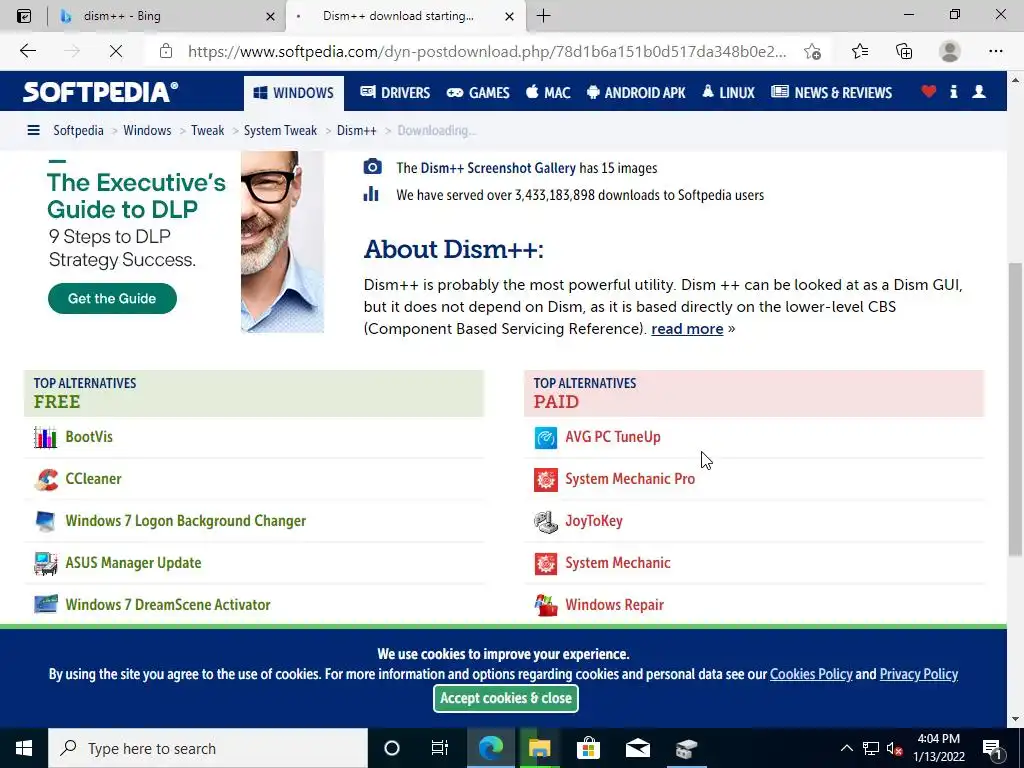Click the muted volume tray icon
1024x768 pixels.
pyautogui.click(x=894, y=748)
